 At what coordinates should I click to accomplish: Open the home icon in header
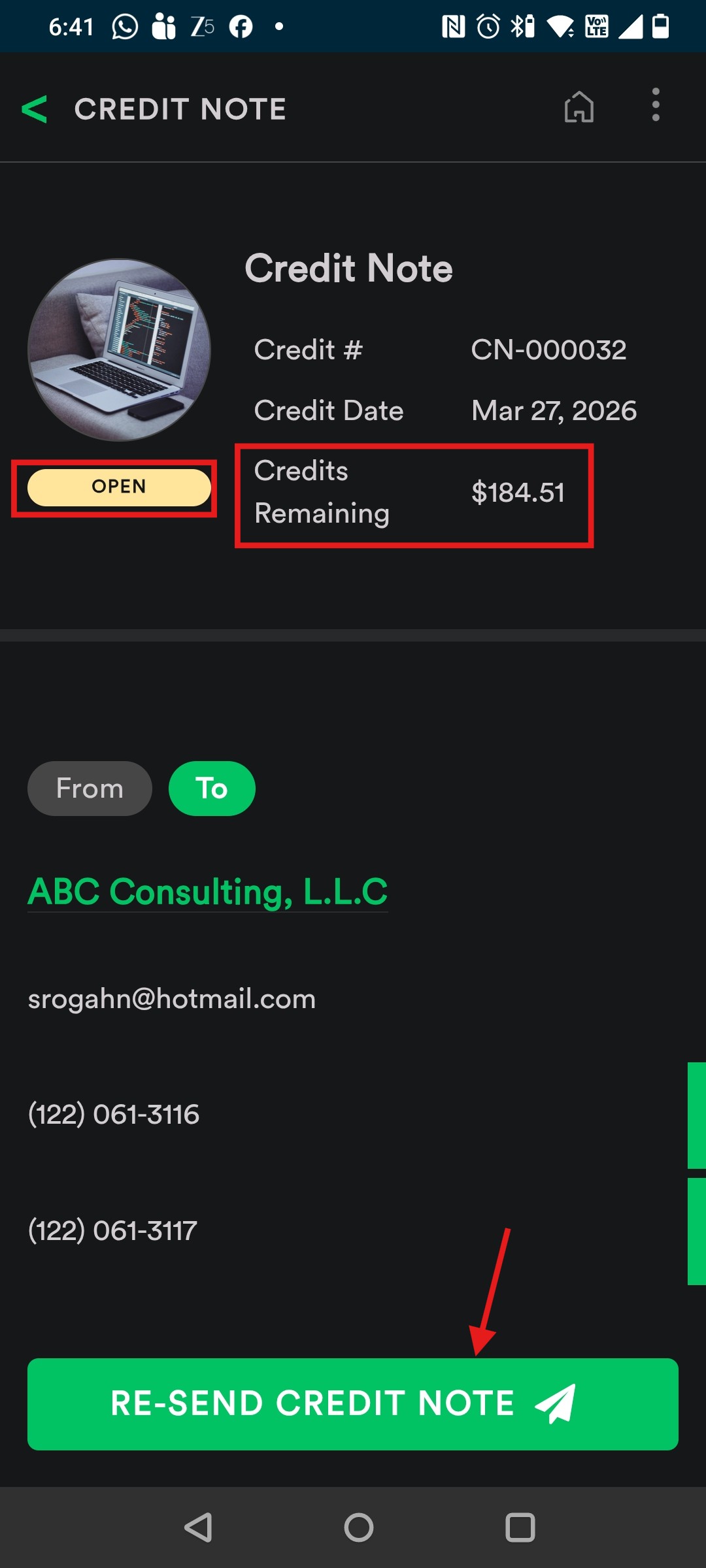[579, 106]
